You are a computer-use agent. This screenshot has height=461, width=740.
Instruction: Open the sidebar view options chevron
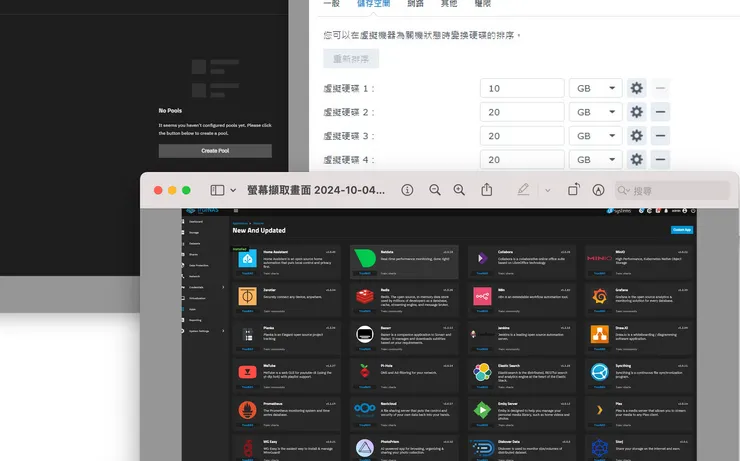click(x=233, y=190)
